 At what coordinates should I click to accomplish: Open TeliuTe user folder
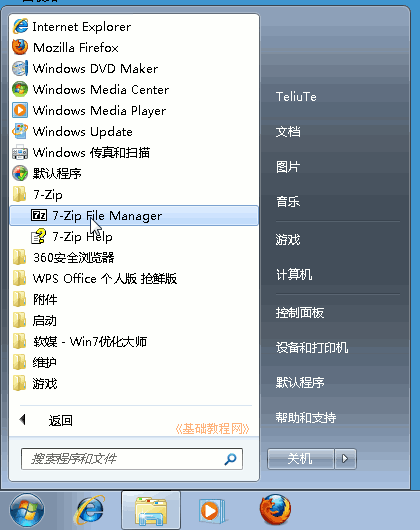click(x=296, y=97)
